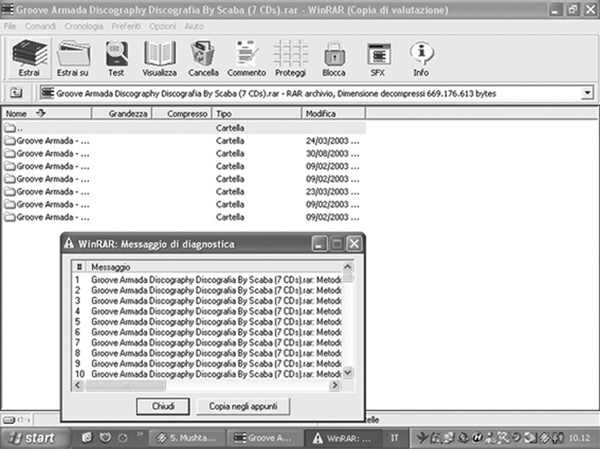Click the horizontal scrollbar thumb in the diagnostics list
Image resolution: width=600 pixels, height=449 pixels.
click(126, 385)
